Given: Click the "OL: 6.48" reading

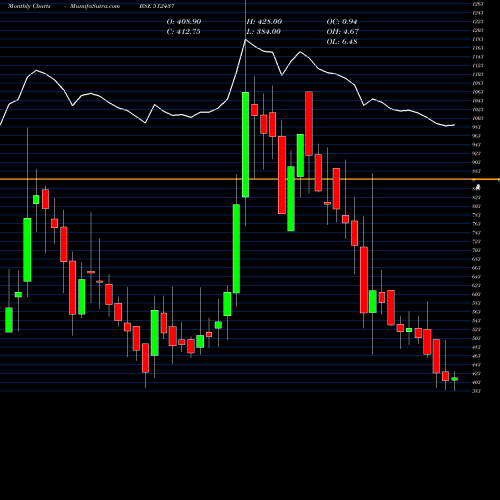Looking at the screenshot, I should click(342, 42).
